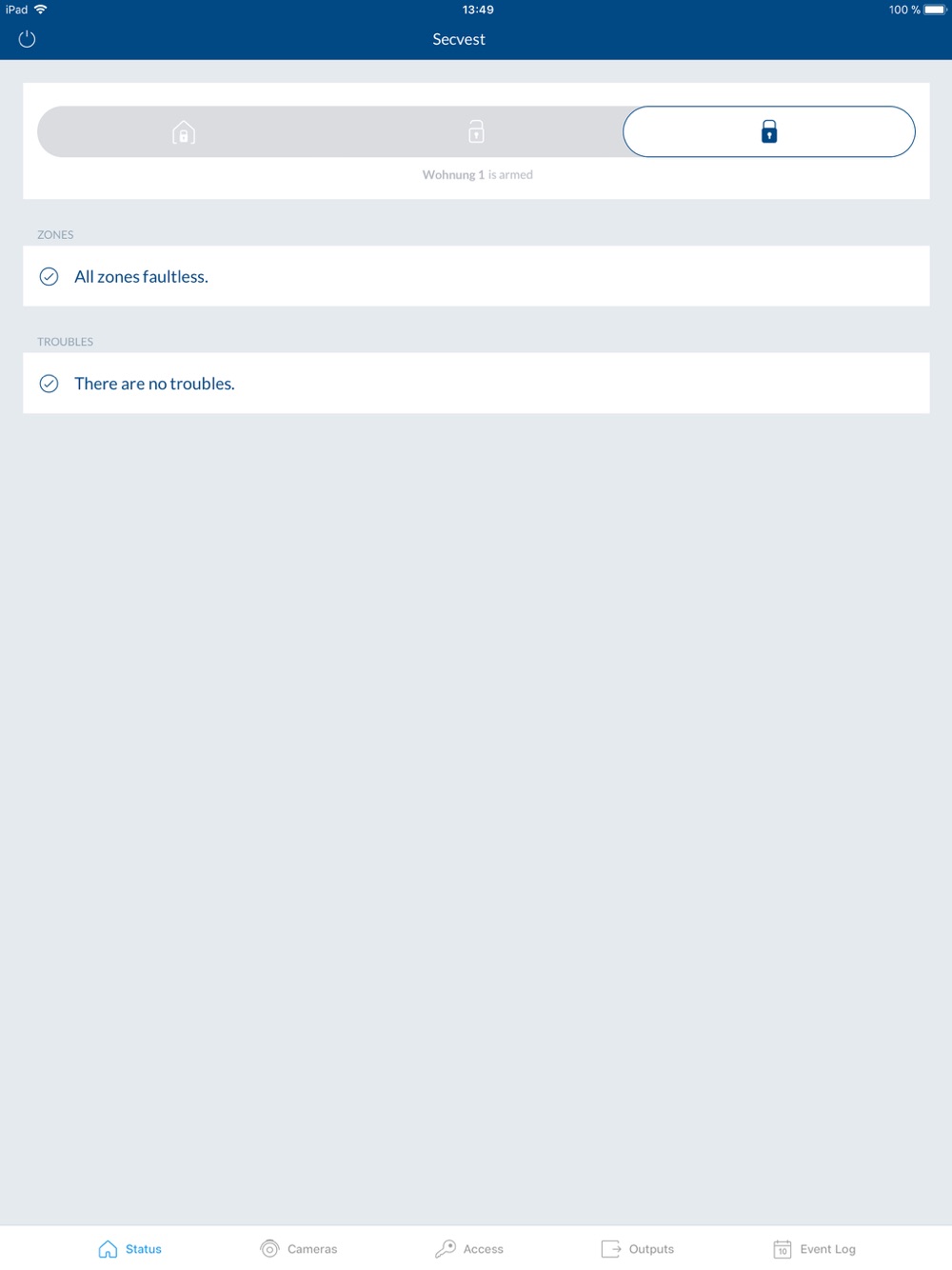Open the Event Log tab
952x1270 pixels.
(815, 1248)
